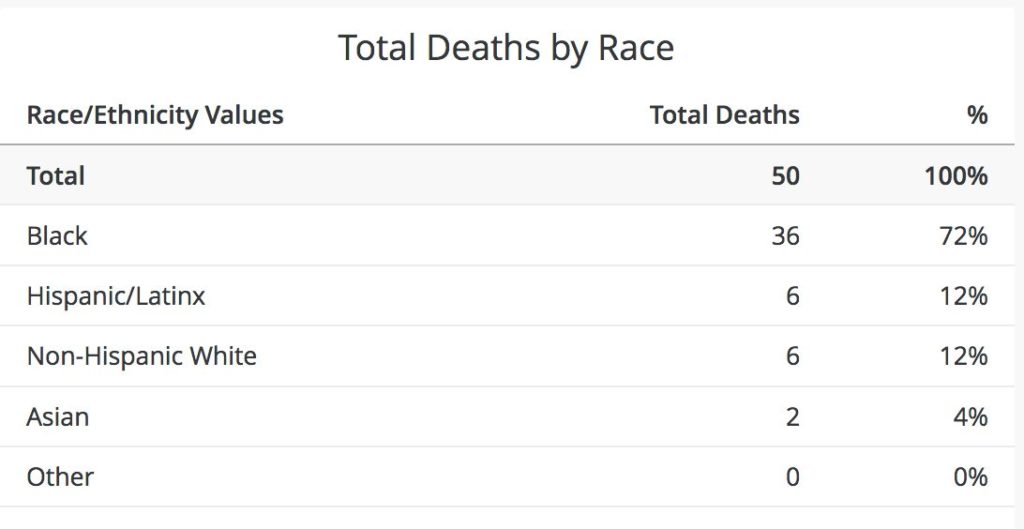Select the death count in the Hispanic/Latinx row
The height and width of the screenshot is (529, 1024).
(x=792, y=296)
